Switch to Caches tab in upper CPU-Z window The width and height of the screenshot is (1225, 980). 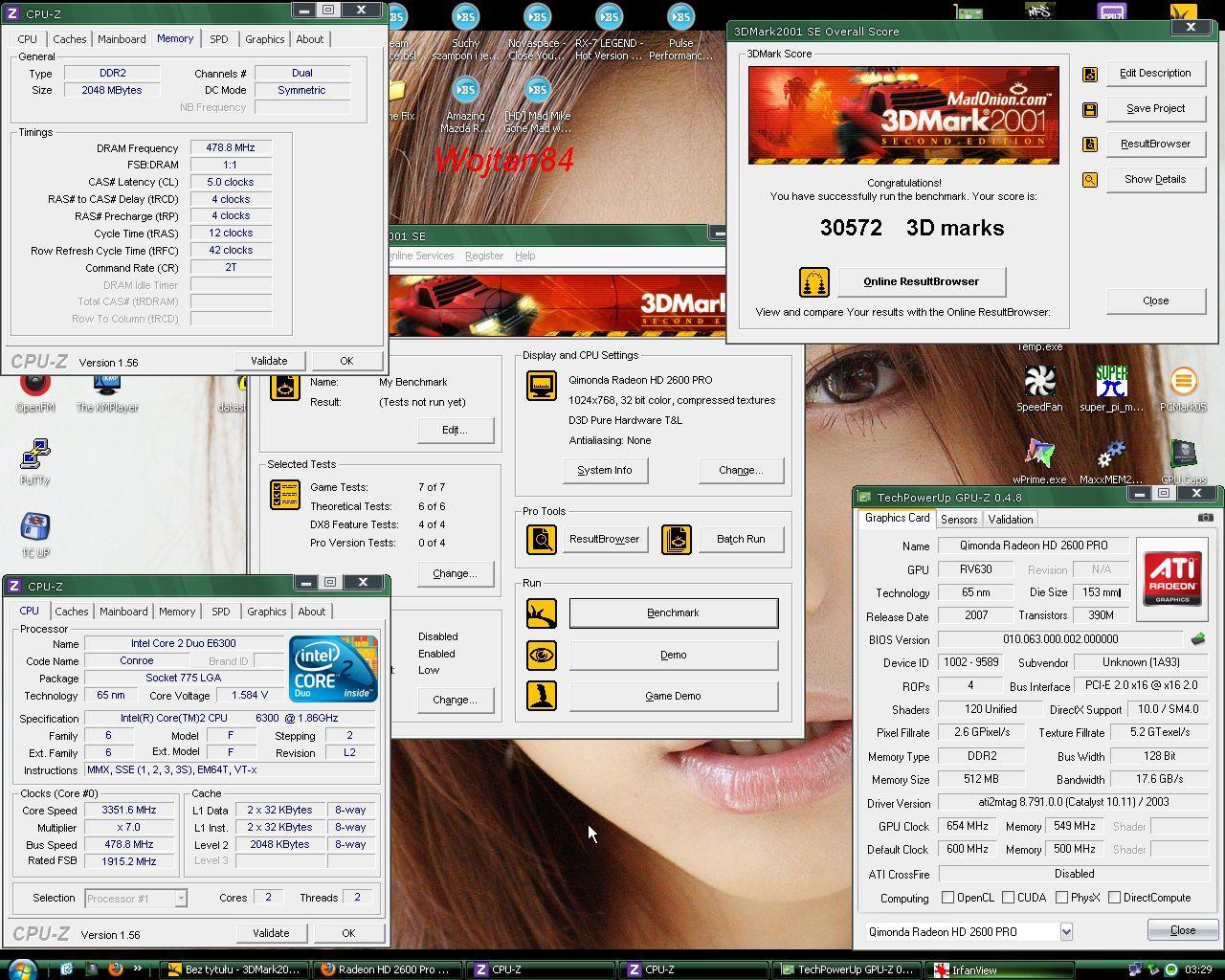tap(70, 39)
